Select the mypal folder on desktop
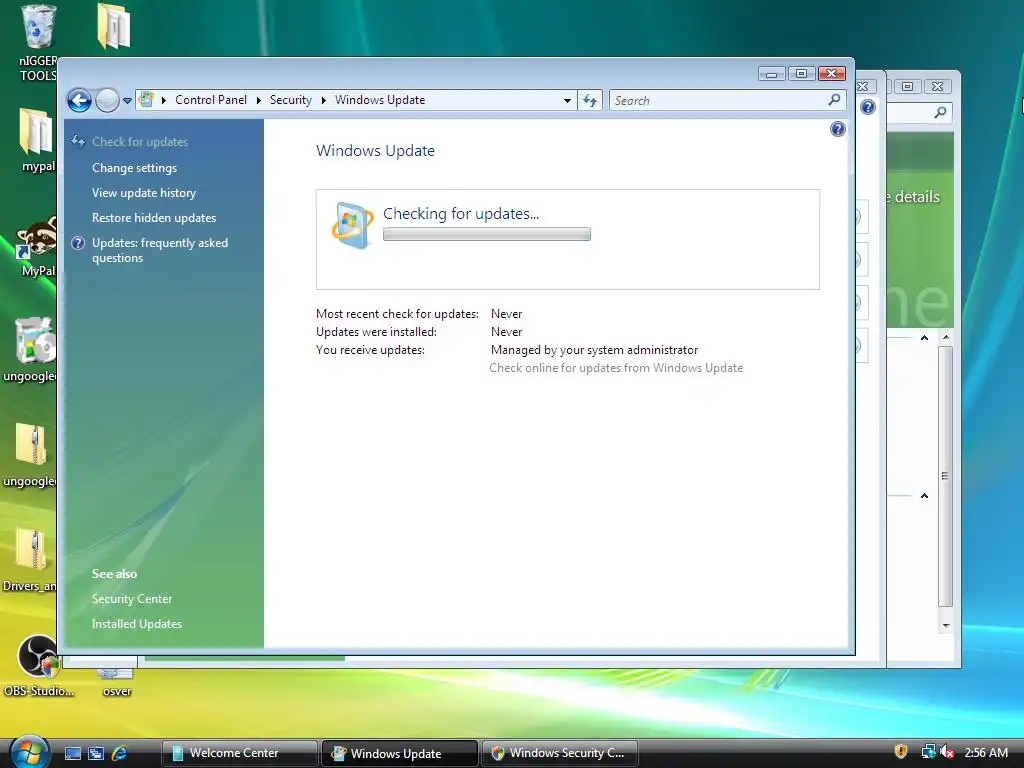Screen dimensions: 1024x768 (36, 131)
